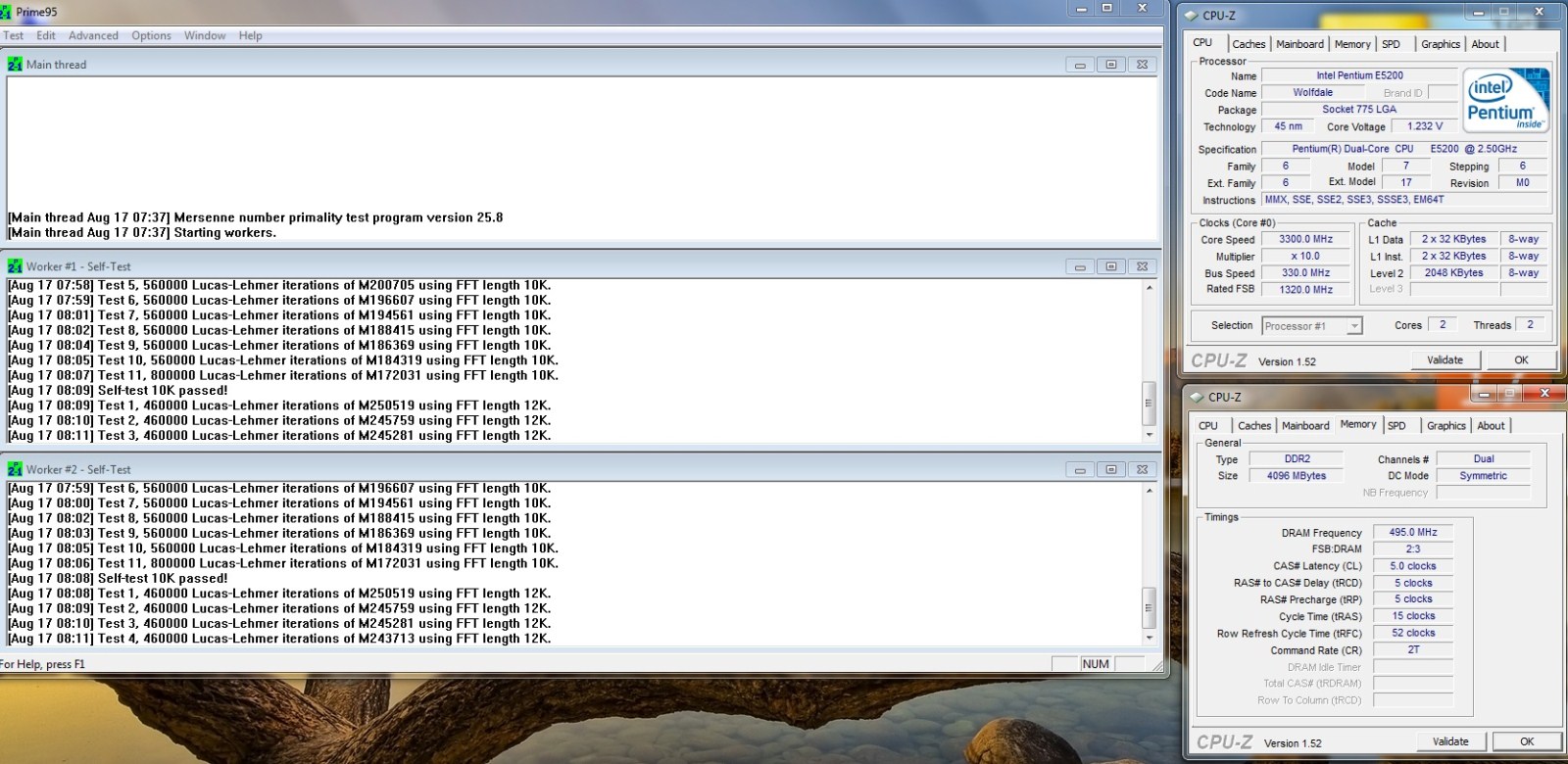
Task: Click Validate in upper CPU-Z window
Action: pyautogui.click(x=1445, y=360)
